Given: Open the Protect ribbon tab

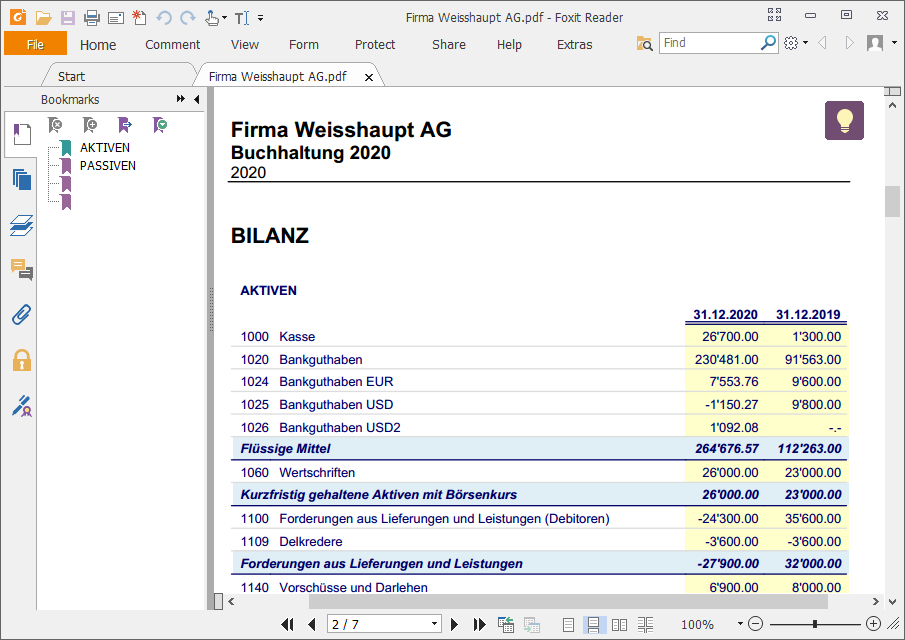Looking at the screenshot, I should tap(375, 44).
